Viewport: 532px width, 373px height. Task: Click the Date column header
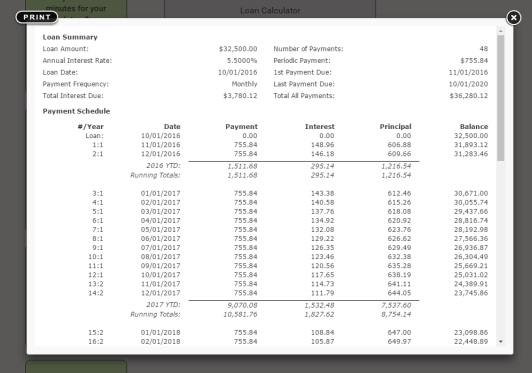(172, 127)
